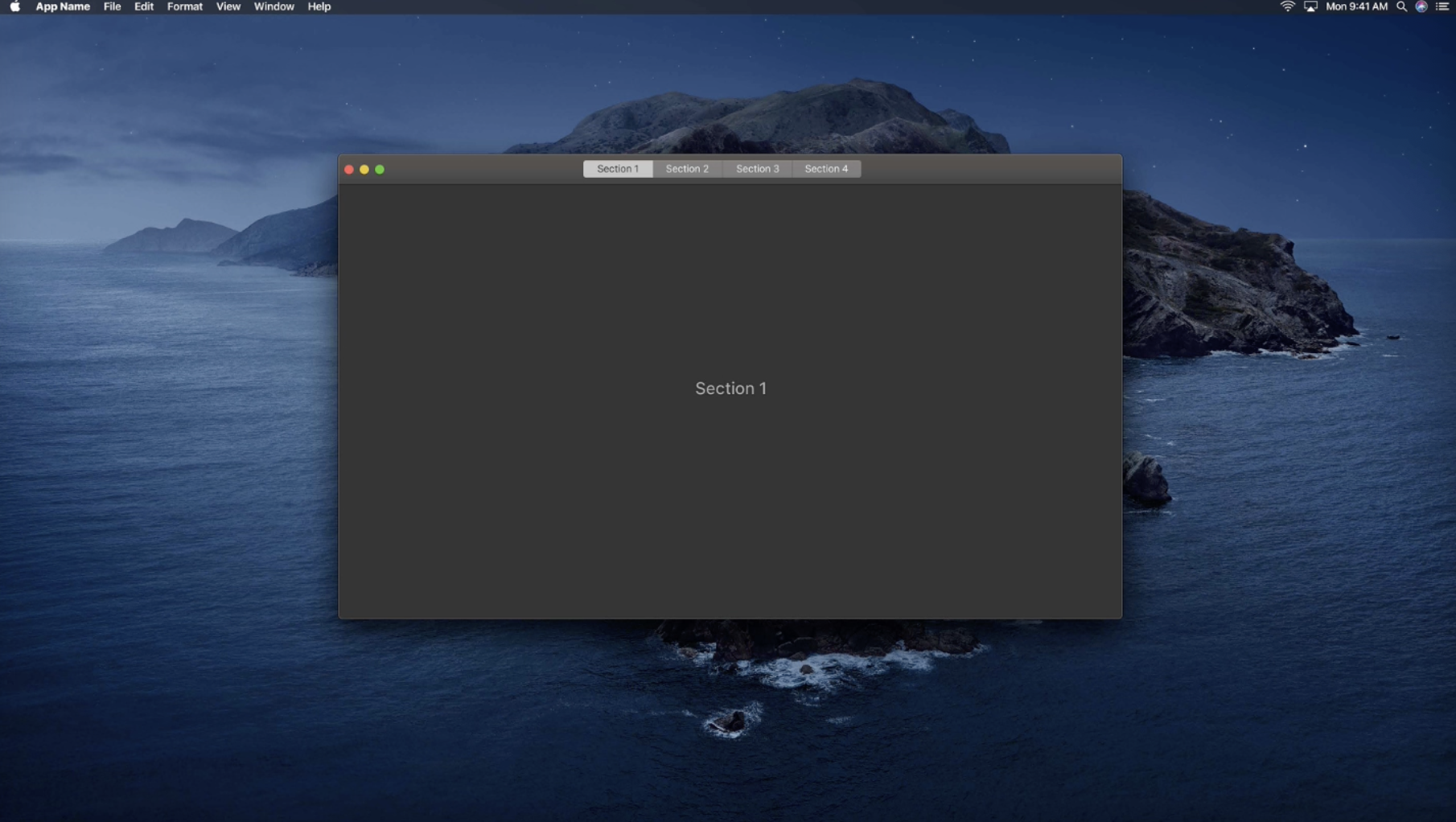Image resolution: width=1456 pixels, height=822 pixels.
Task: Open the Edit menu
Action: 144,6
